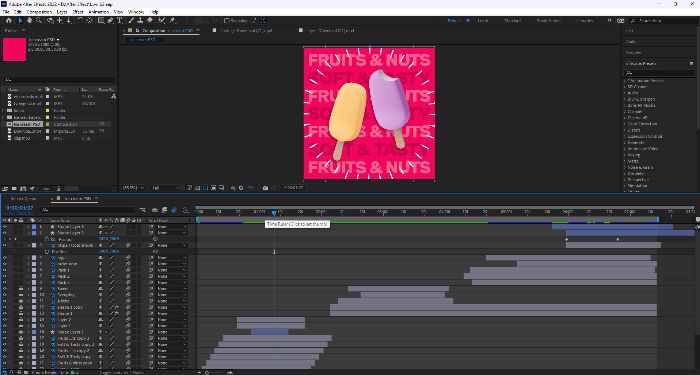
Task: Click the Project panel new folder icon
Action: click(14, 189)
